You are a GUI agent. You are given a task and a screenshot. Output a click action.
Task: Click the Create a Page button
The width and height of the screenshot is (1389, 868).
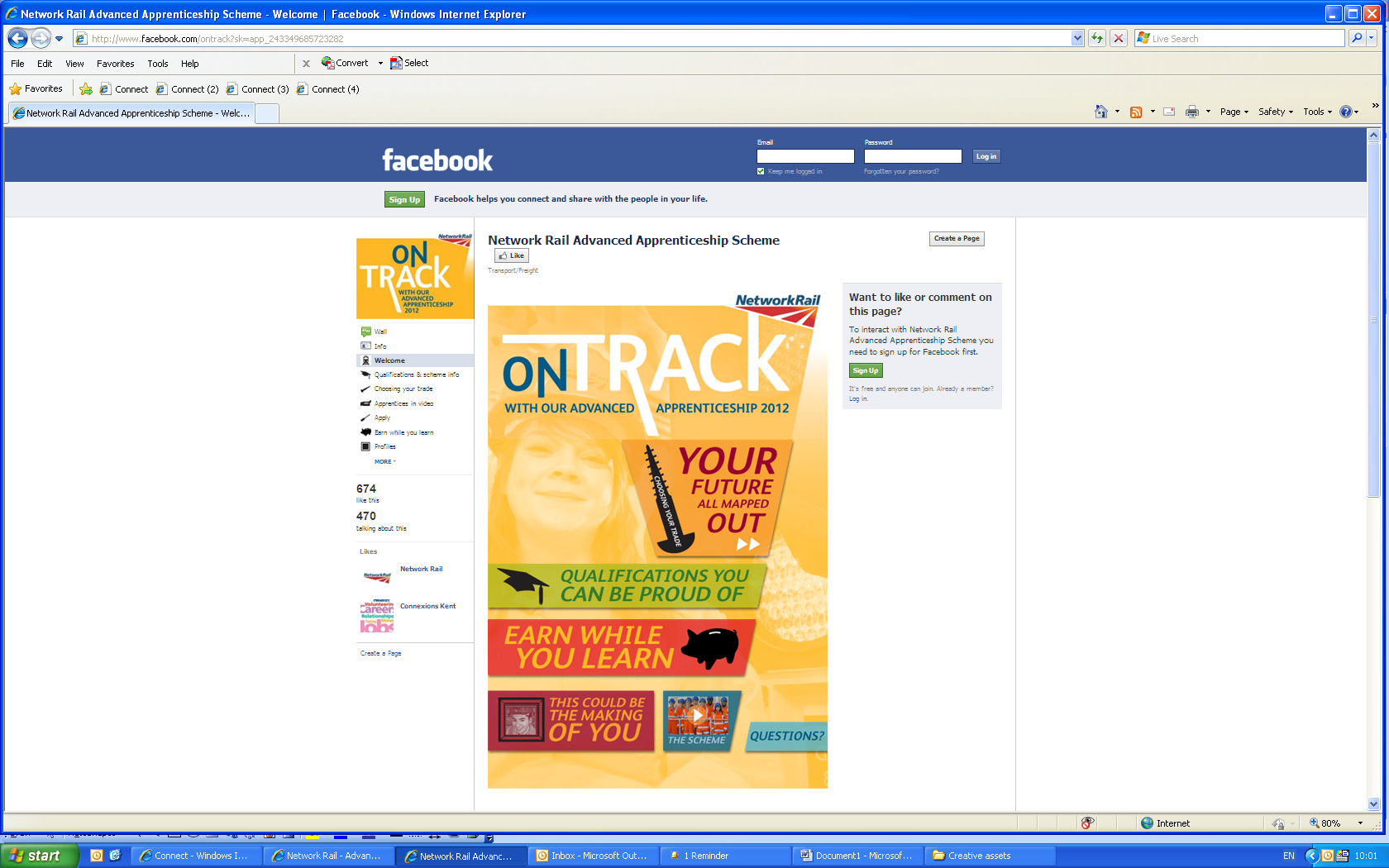pos(957,239)
